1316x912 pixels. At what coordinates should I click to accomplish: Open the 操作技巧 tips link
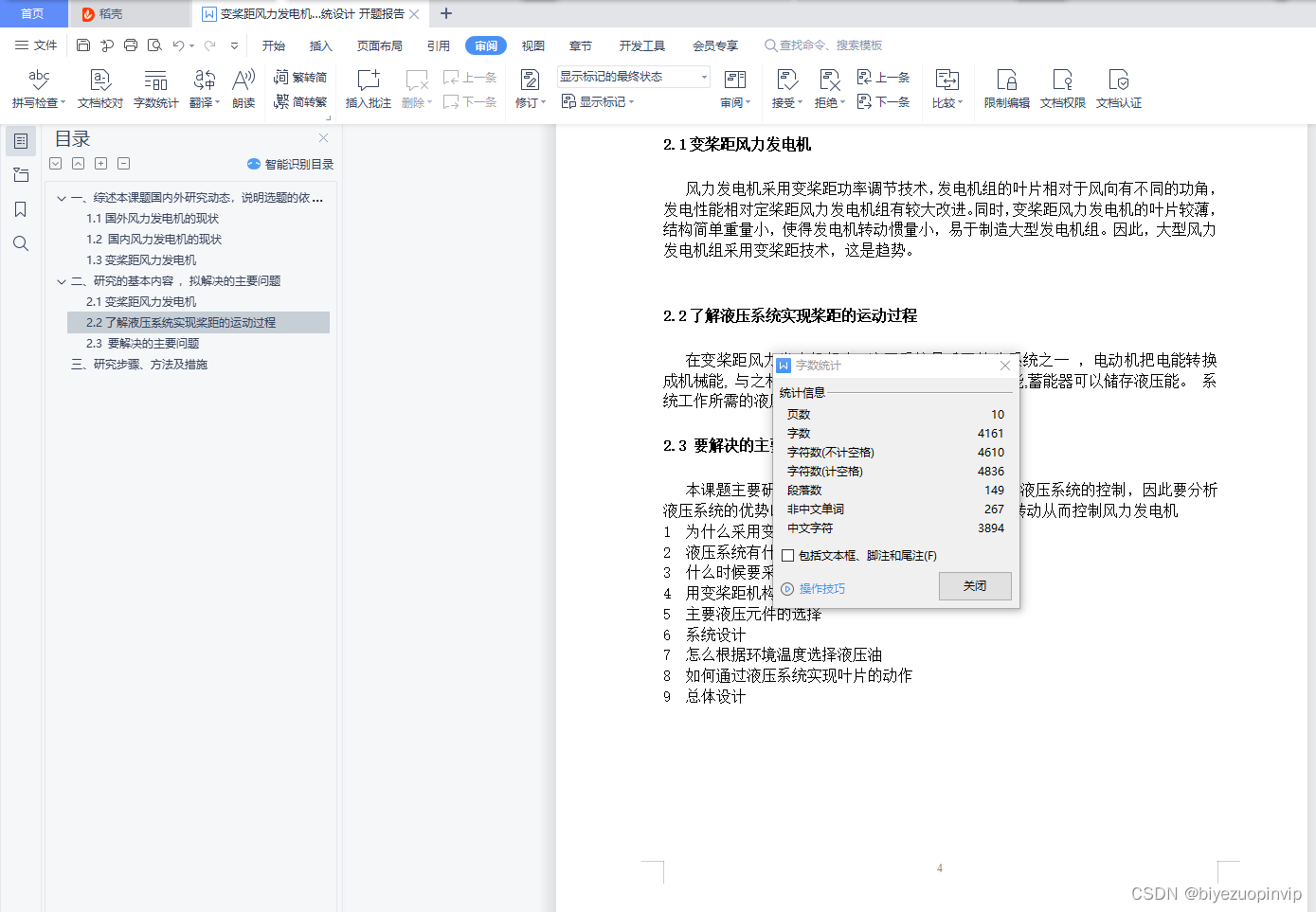point(814,589)
